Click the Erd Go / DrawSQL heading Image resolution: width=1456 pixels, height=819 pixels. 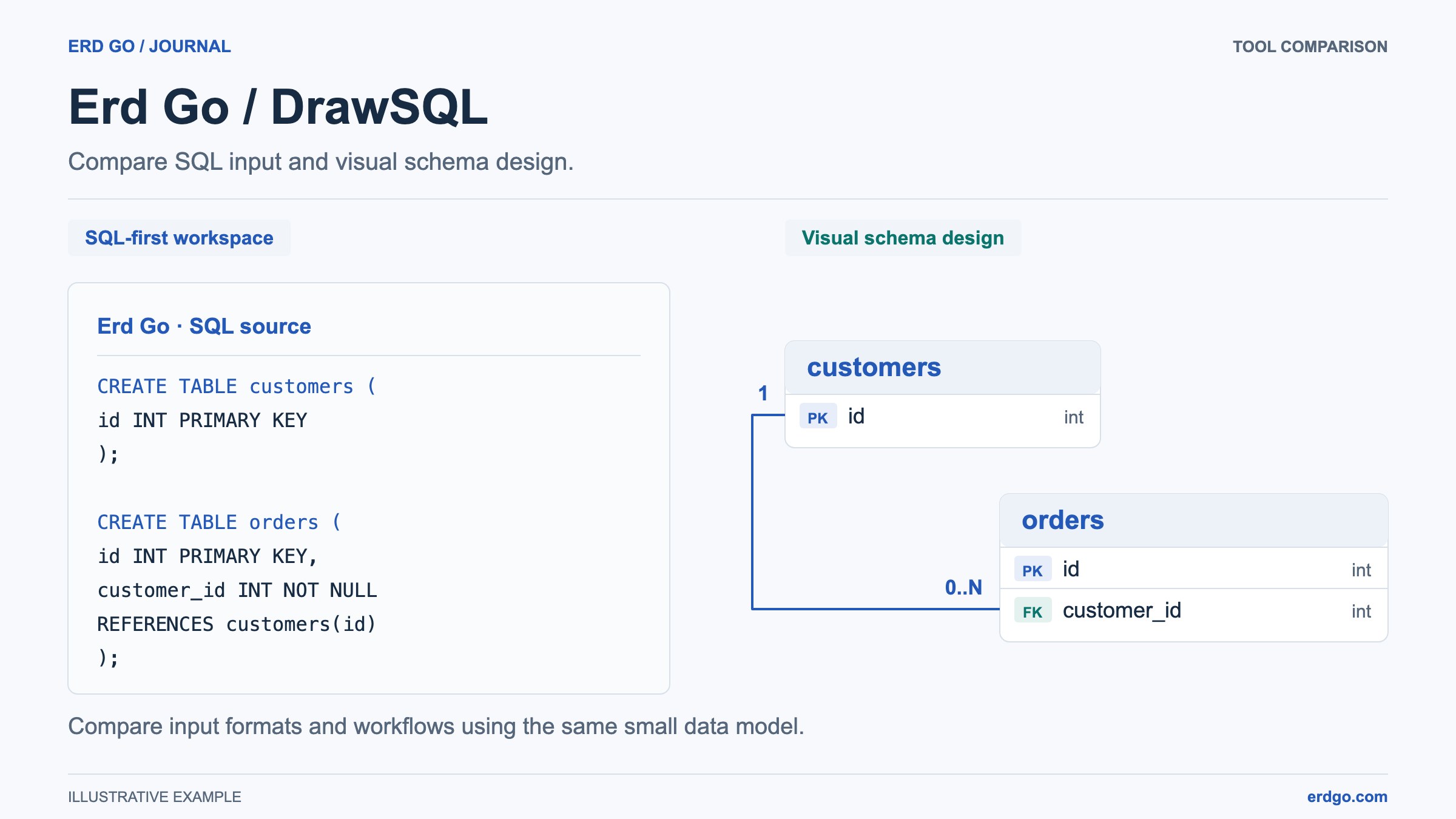pos(278,107)
